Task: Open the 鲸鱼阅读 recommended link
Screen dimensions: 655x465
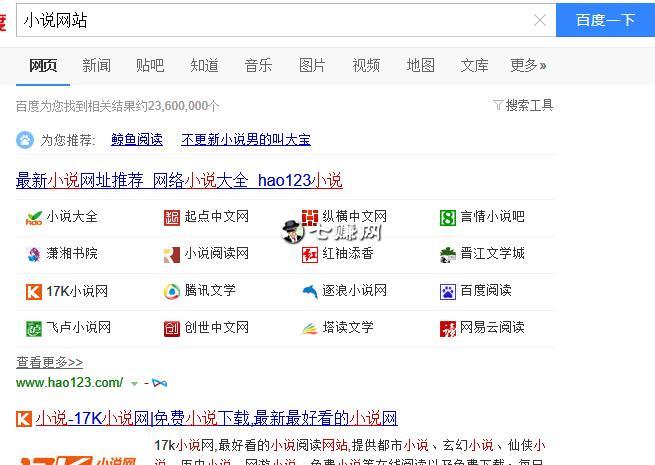Action: [137, 140]
